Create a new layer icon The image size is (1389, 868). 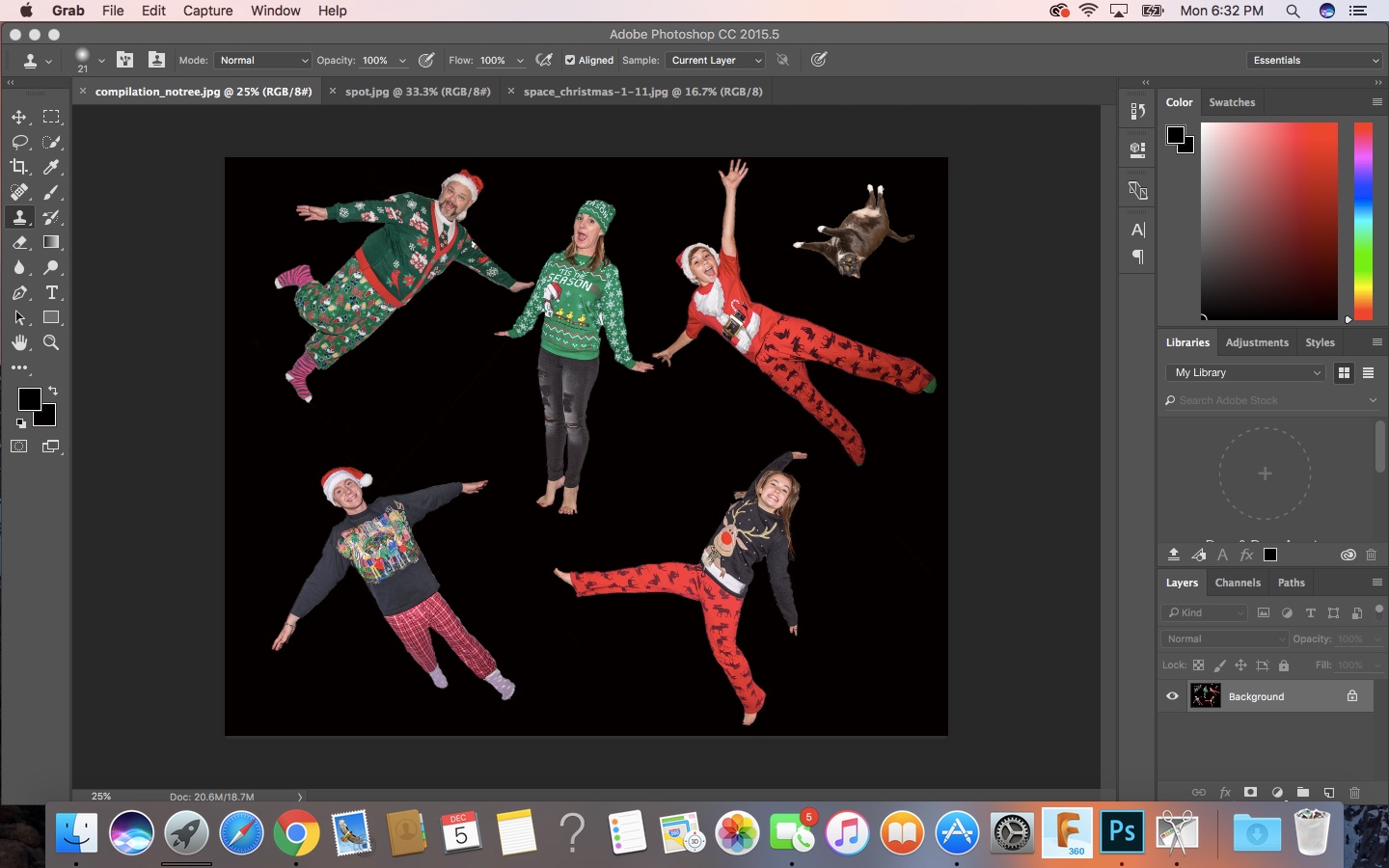click(x=1328, y=792)
